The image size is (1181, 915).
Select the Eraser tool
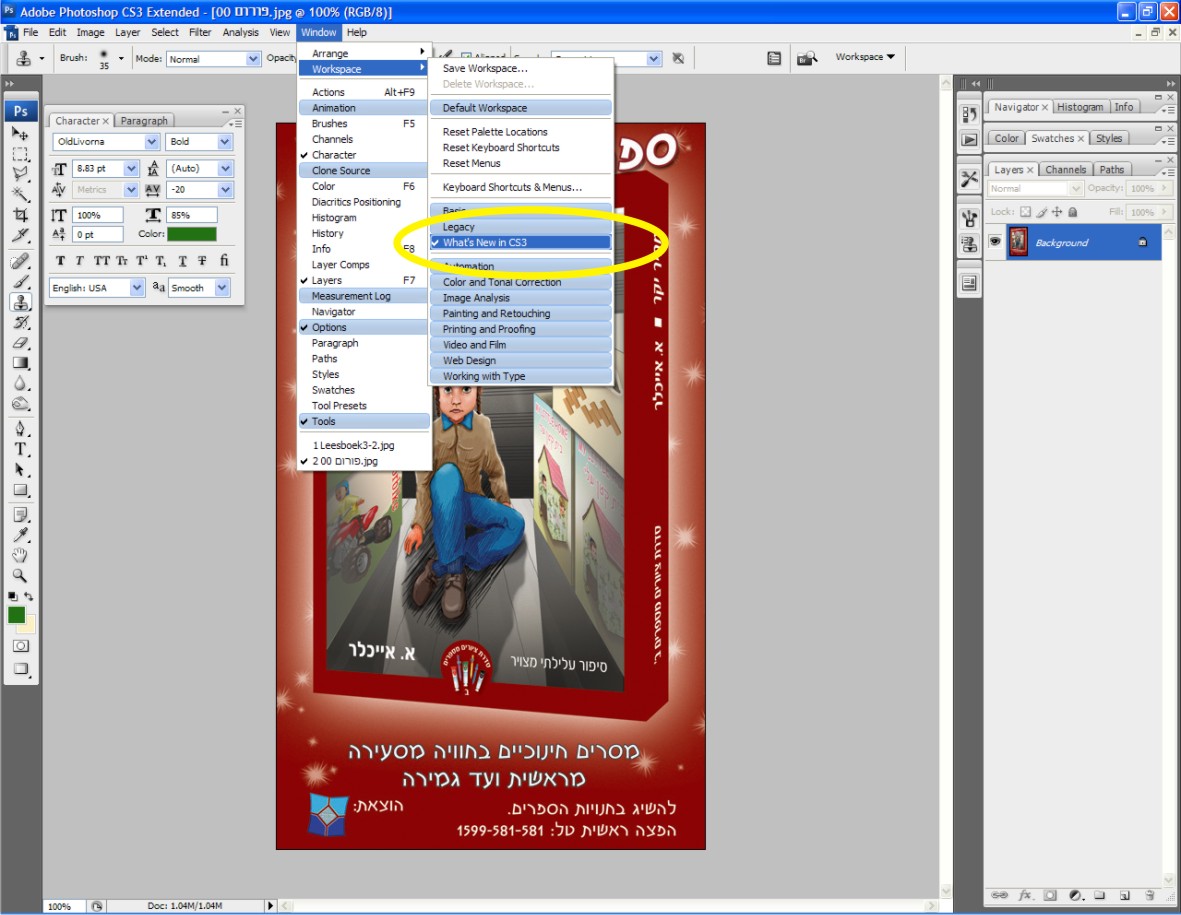(x=20, y=343)
